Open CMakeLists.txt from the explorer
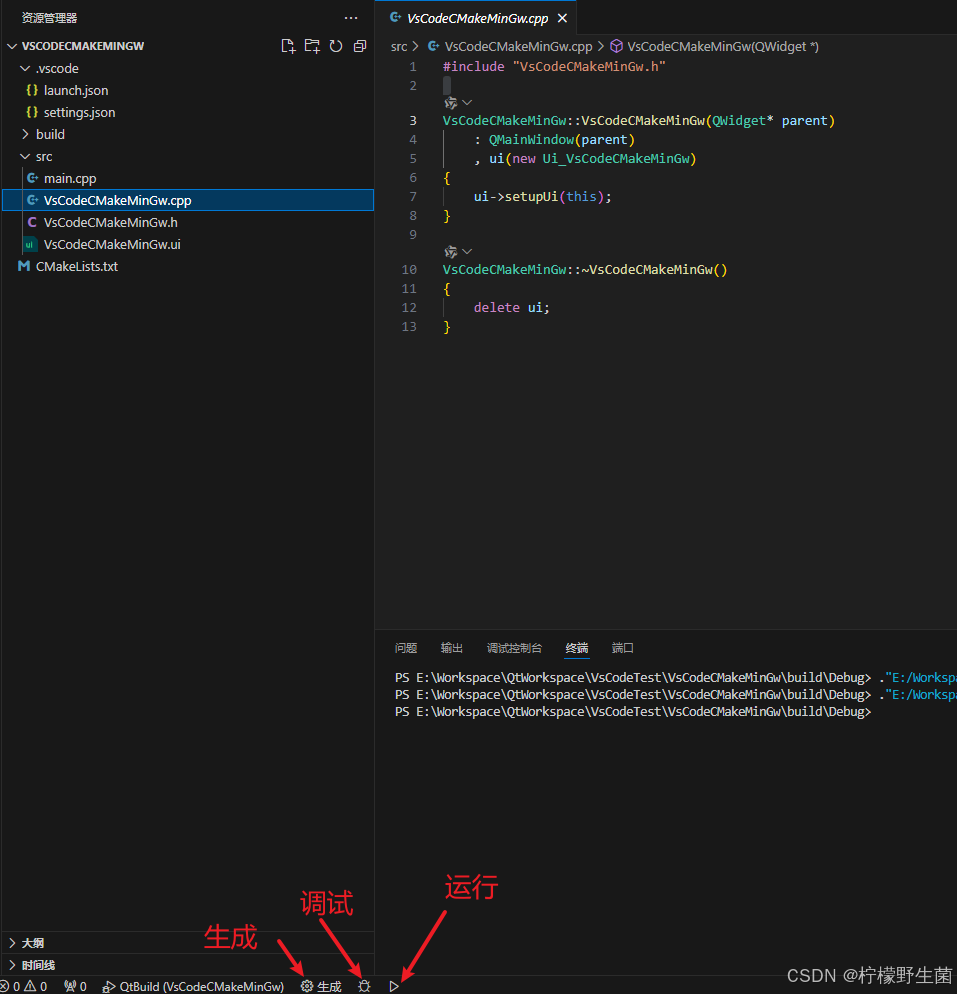957x994 pixels. (76, 266)
